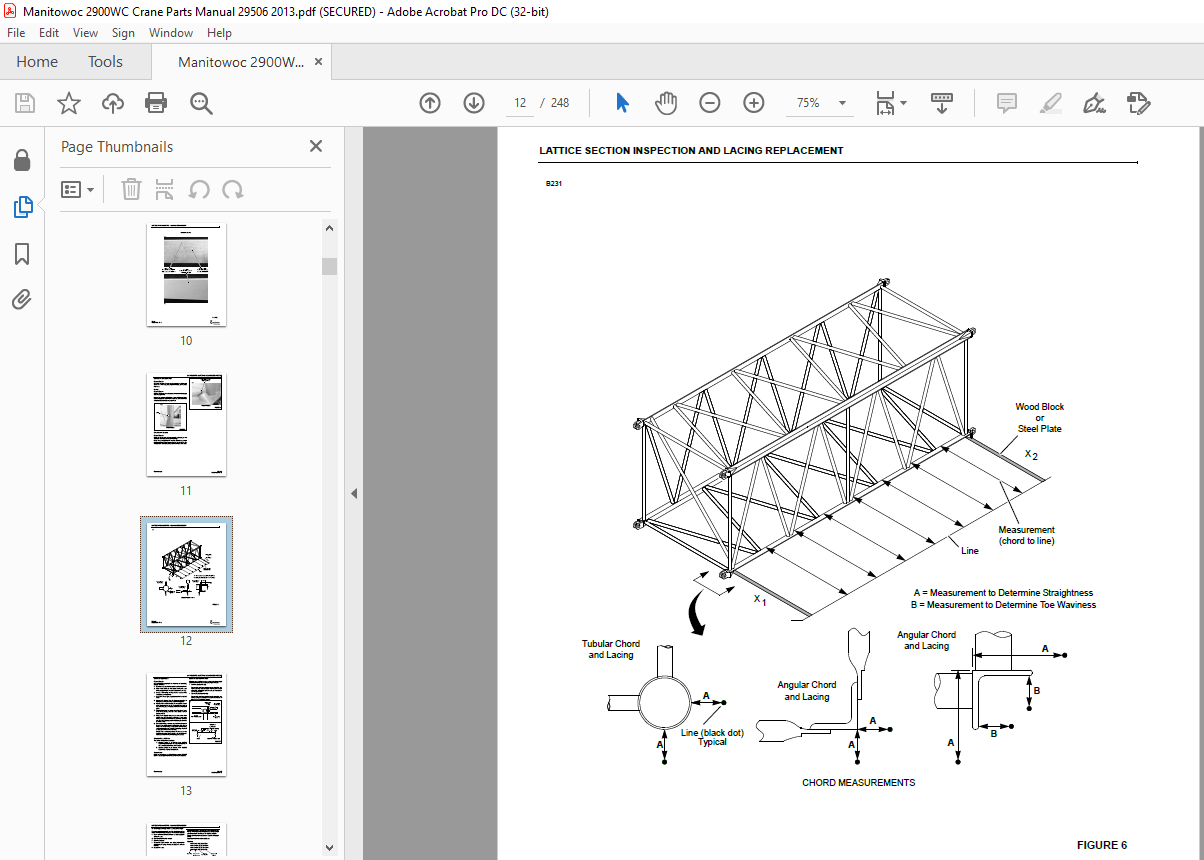Close the Page Thumbnails panel
Screen dimensions: 1204x860
pos(316,146)
